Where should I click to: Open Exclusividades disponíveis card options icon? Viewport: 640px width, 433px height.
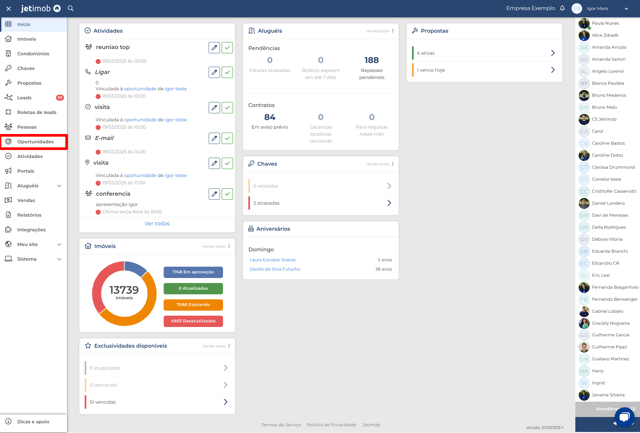pyautogui.click(x=229, y=346)
